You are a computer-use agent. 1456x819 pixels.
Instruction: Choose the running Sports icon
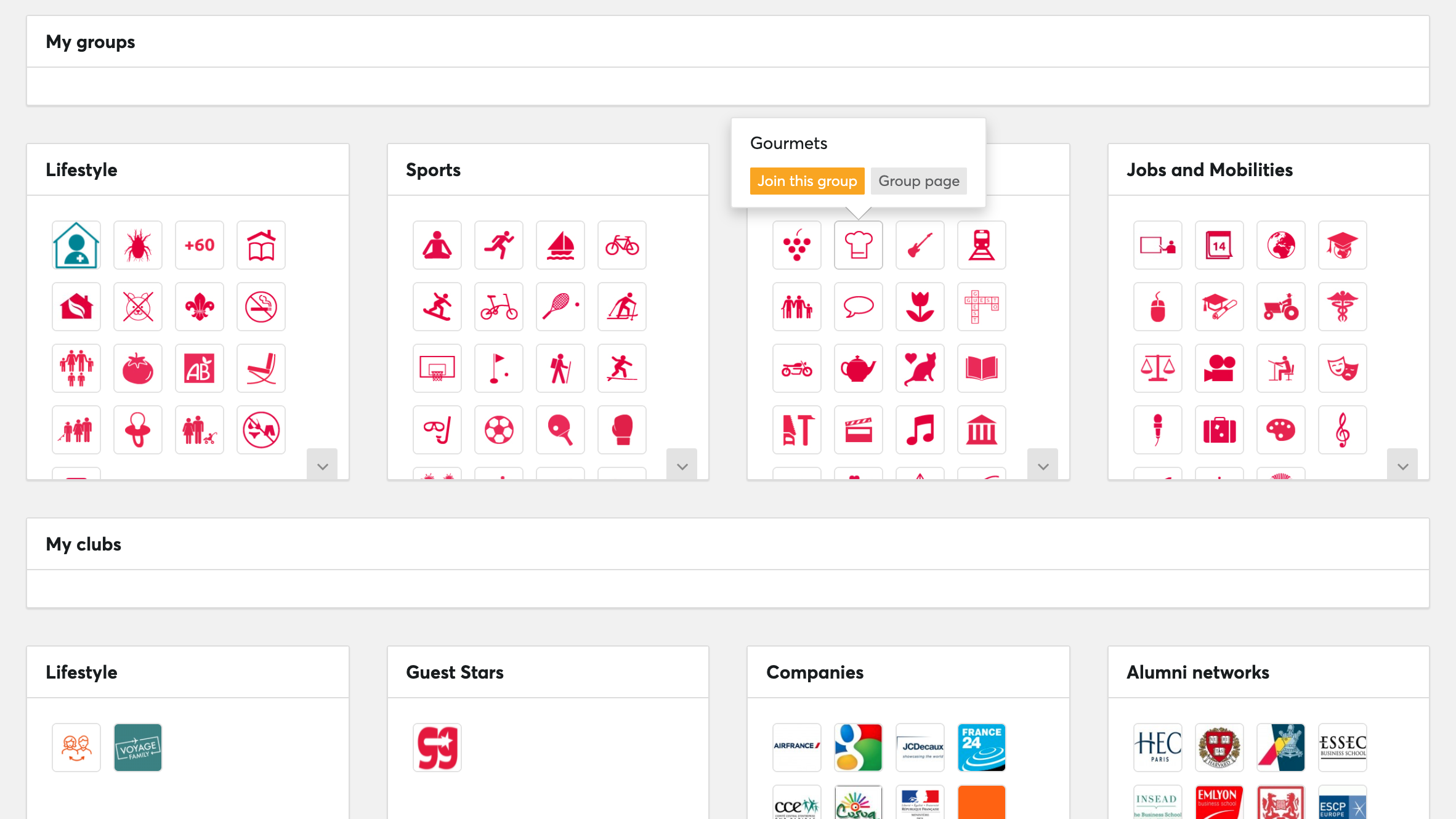(x=499, y=245)
